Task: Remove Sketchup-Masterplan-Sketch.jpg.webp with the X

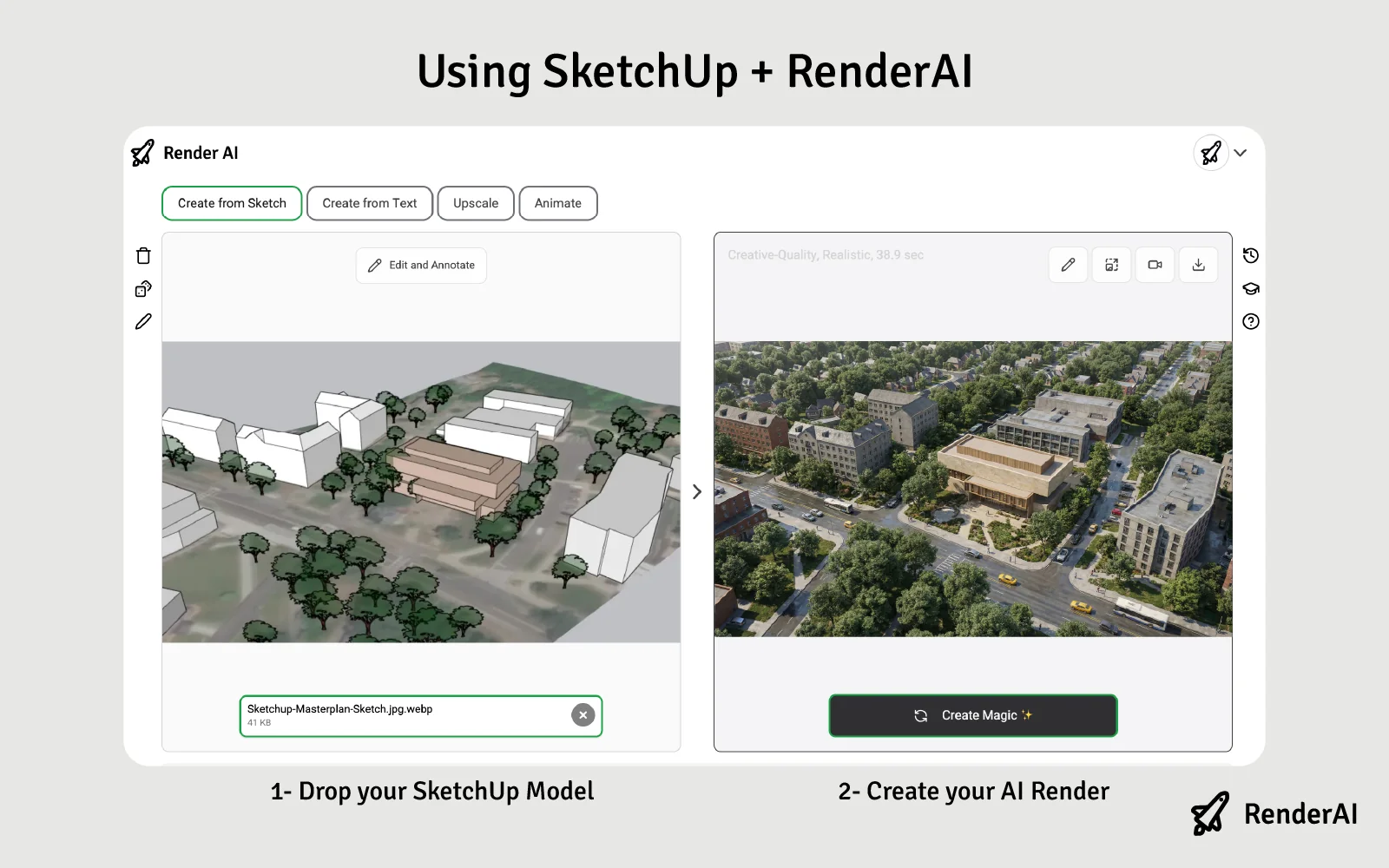Action: (583, 714)
